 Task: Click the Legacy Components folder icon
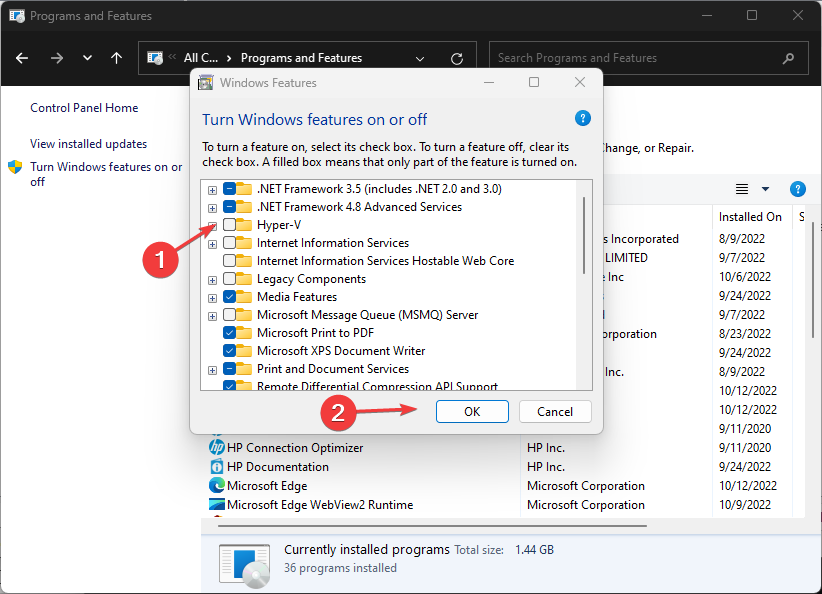[244, 279]
